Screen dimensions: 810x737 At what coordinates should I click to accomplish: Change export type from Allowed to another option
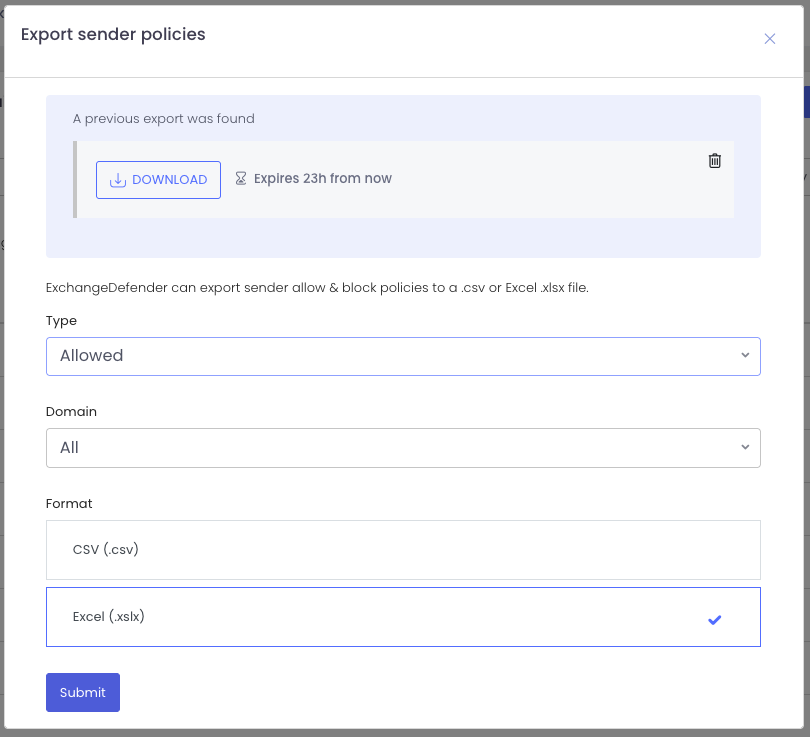tap(403, 355)
